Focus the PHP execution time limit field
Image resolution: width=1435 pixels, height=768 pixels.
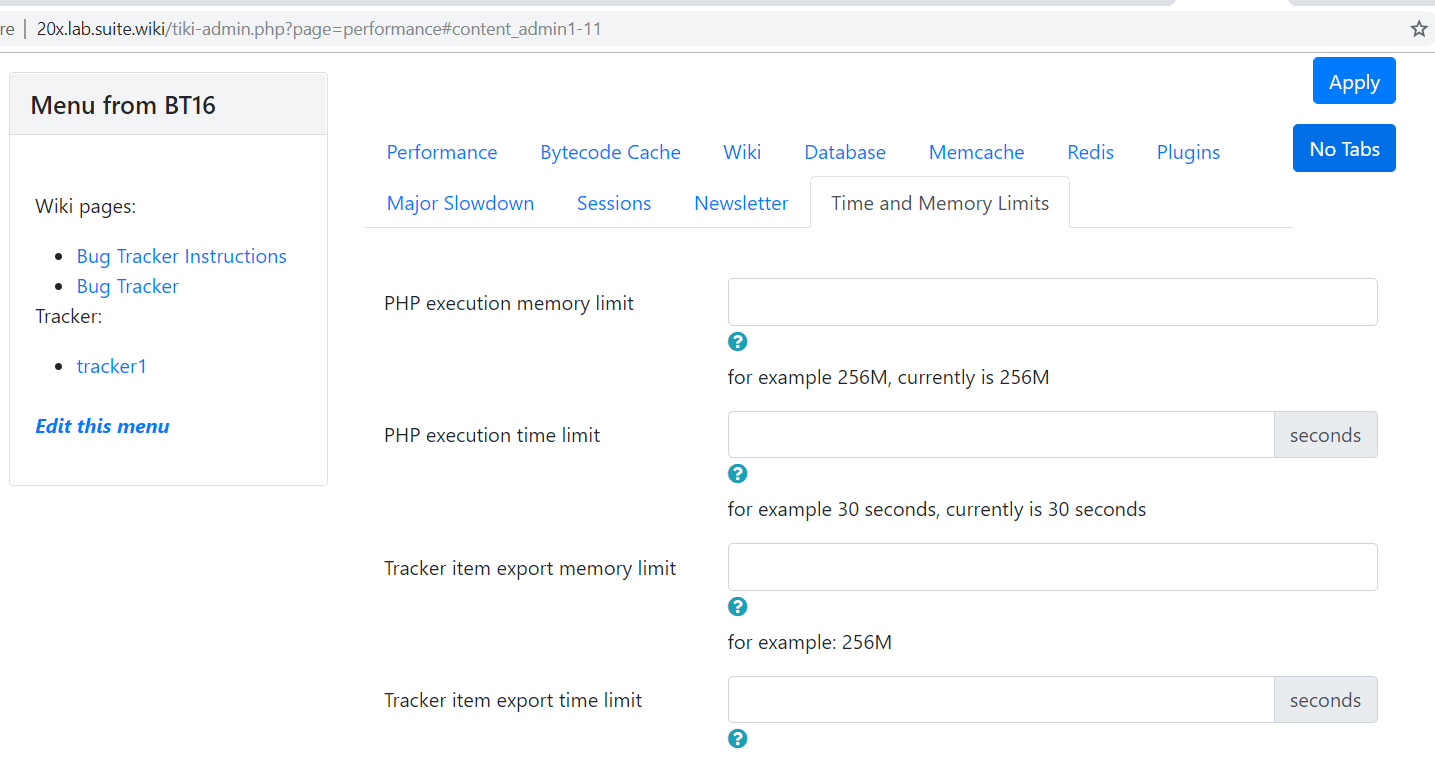coord(1001,435)
